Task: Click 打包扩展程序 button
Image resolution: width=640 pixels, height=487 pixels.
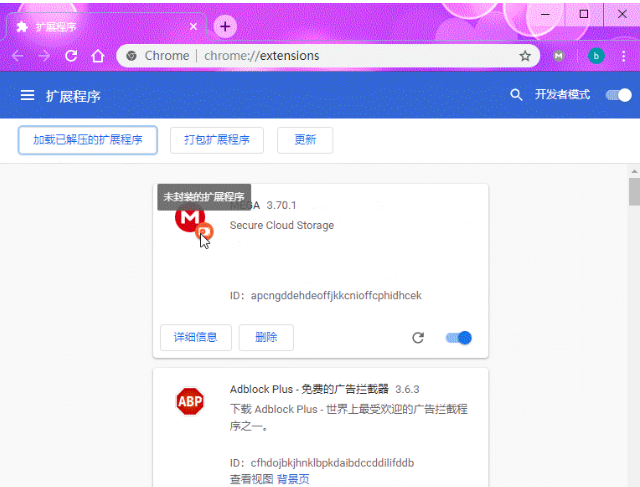Action: [217, 140]
